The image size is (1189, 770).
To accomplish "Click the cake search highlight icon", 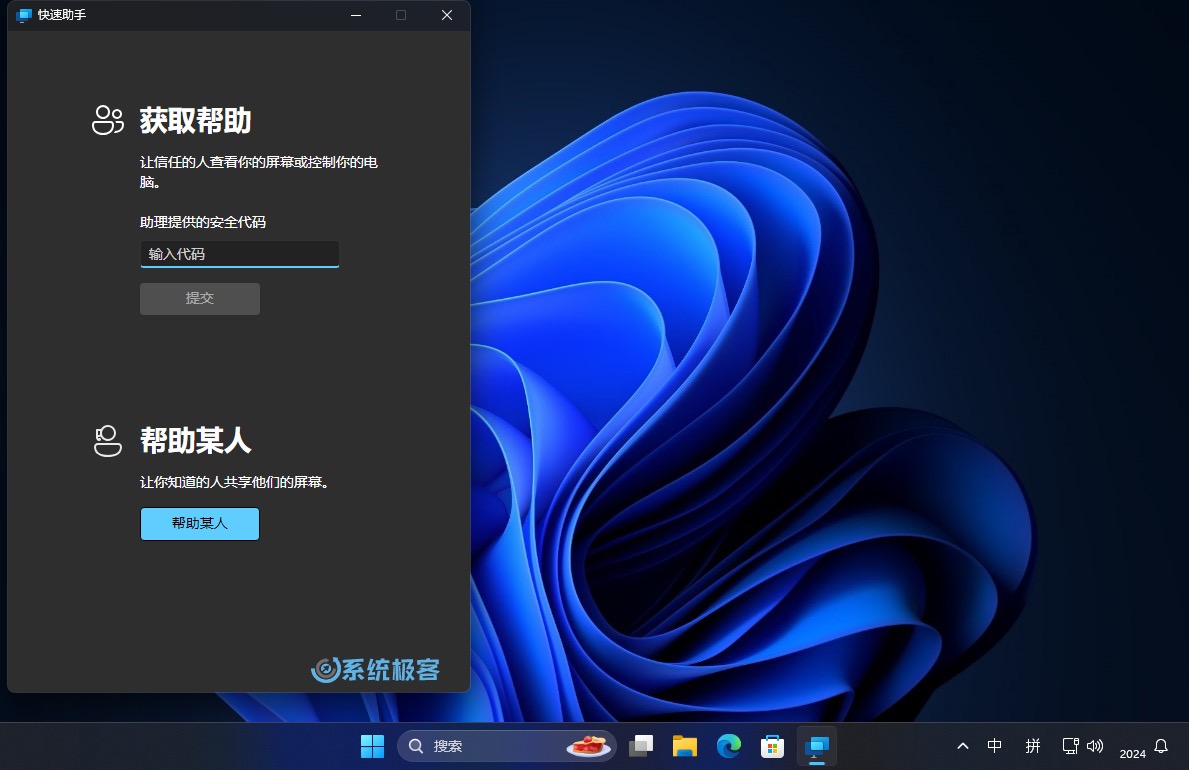I will (x=588, y=746).
